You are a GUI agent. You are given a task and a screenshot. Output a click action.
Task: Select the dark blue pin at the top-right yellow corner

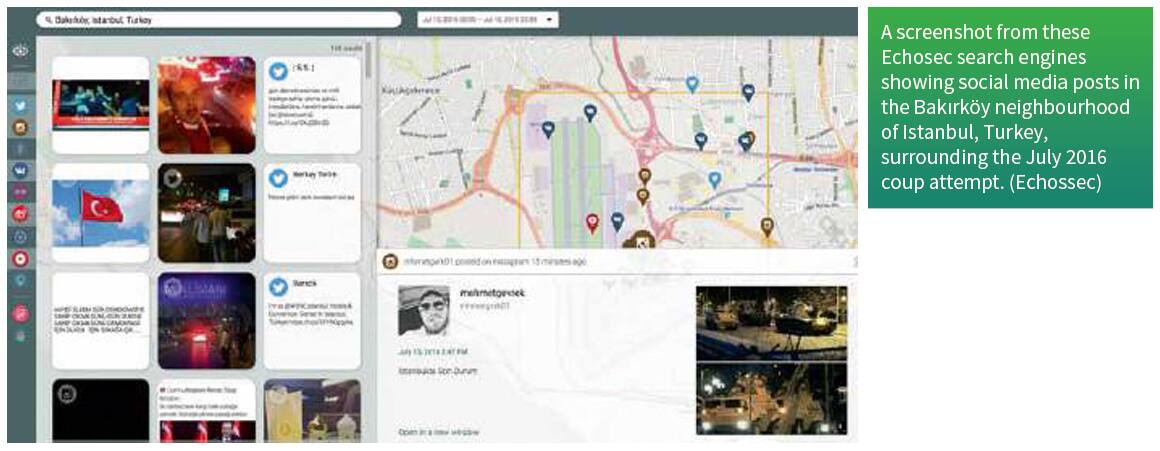click(x=748, y=92)
